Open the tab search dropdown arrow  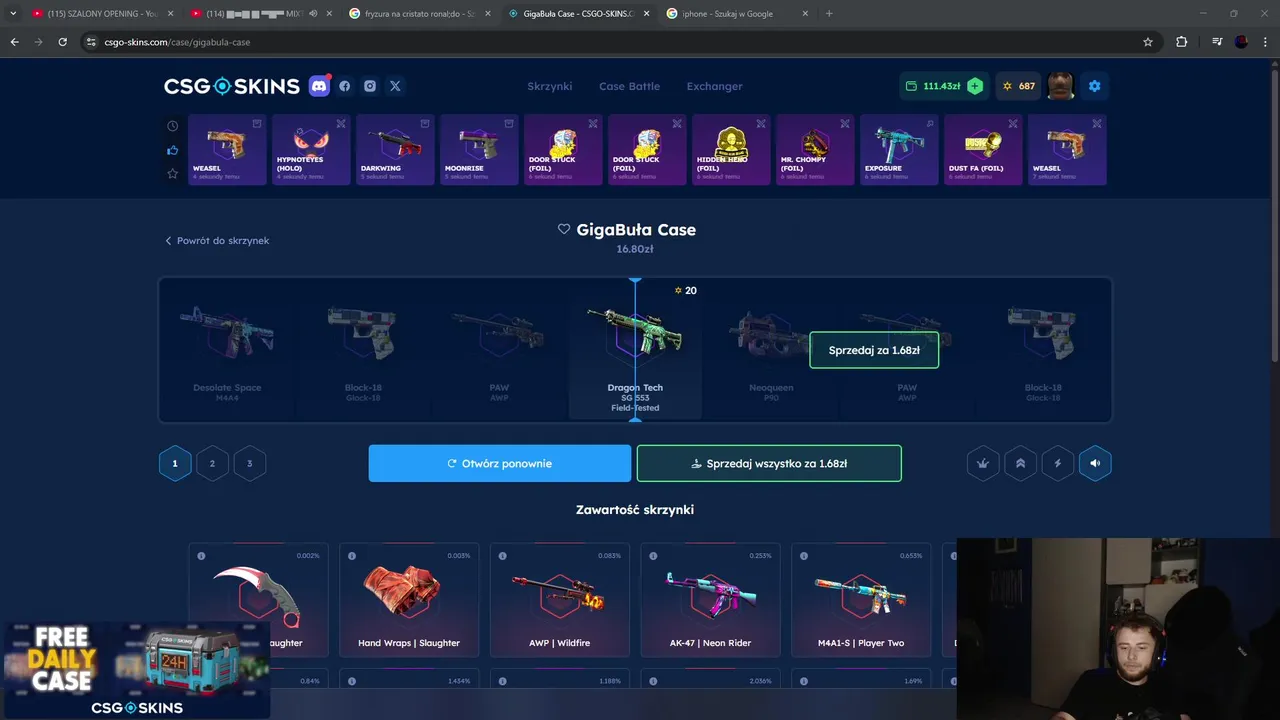[13, 14]
